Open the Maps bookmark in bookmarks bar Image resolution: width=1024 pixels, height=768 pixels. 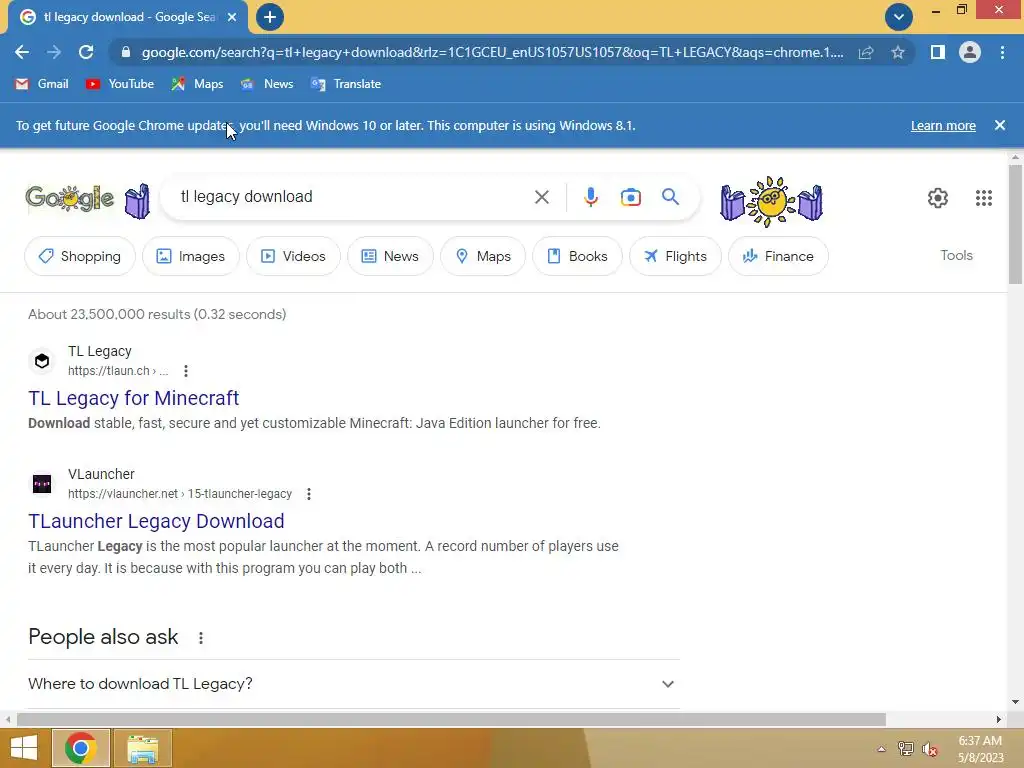[197, 84]
